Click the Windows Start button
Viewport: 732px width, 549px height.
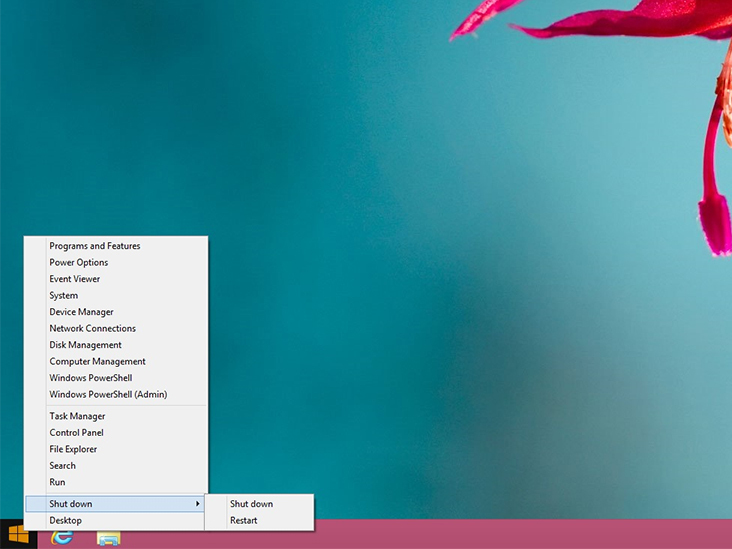click(x=18, y=534)
